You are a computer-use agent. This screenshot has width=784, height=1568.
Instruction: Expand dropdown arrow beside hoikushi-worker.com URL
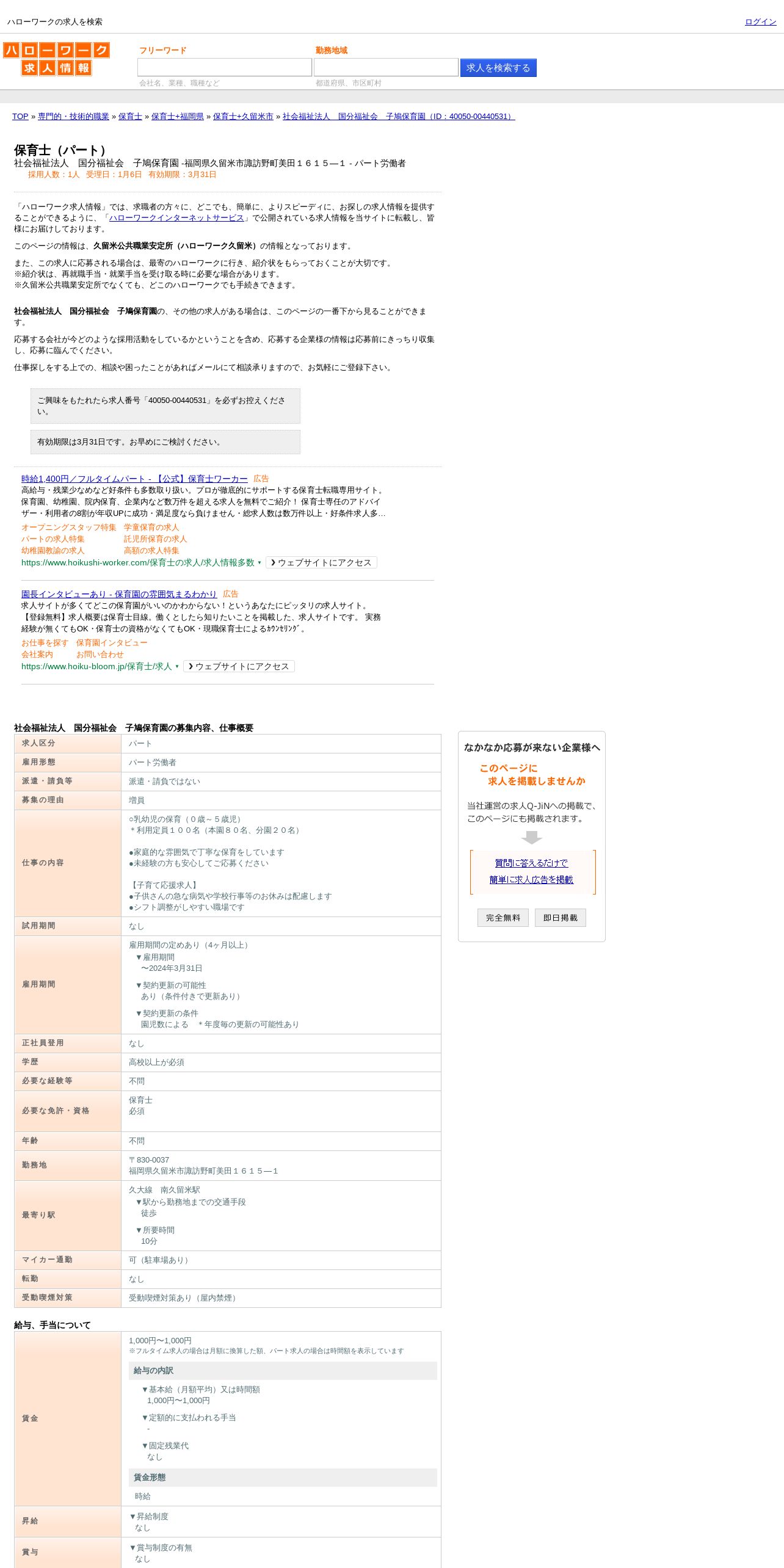pyautogui.click(x=260, y=563)
